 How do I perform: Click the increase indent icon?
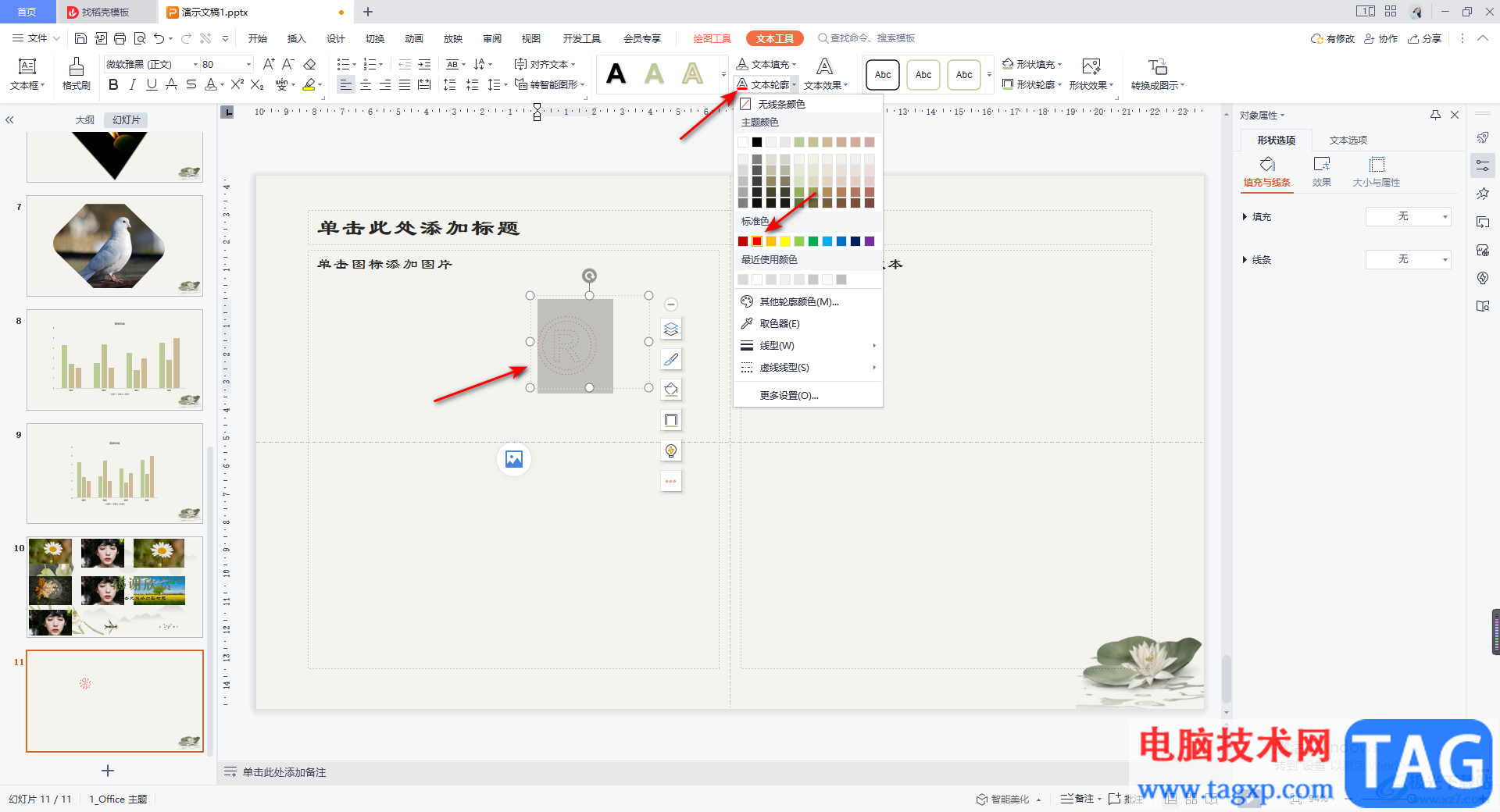tap(424, 64)
